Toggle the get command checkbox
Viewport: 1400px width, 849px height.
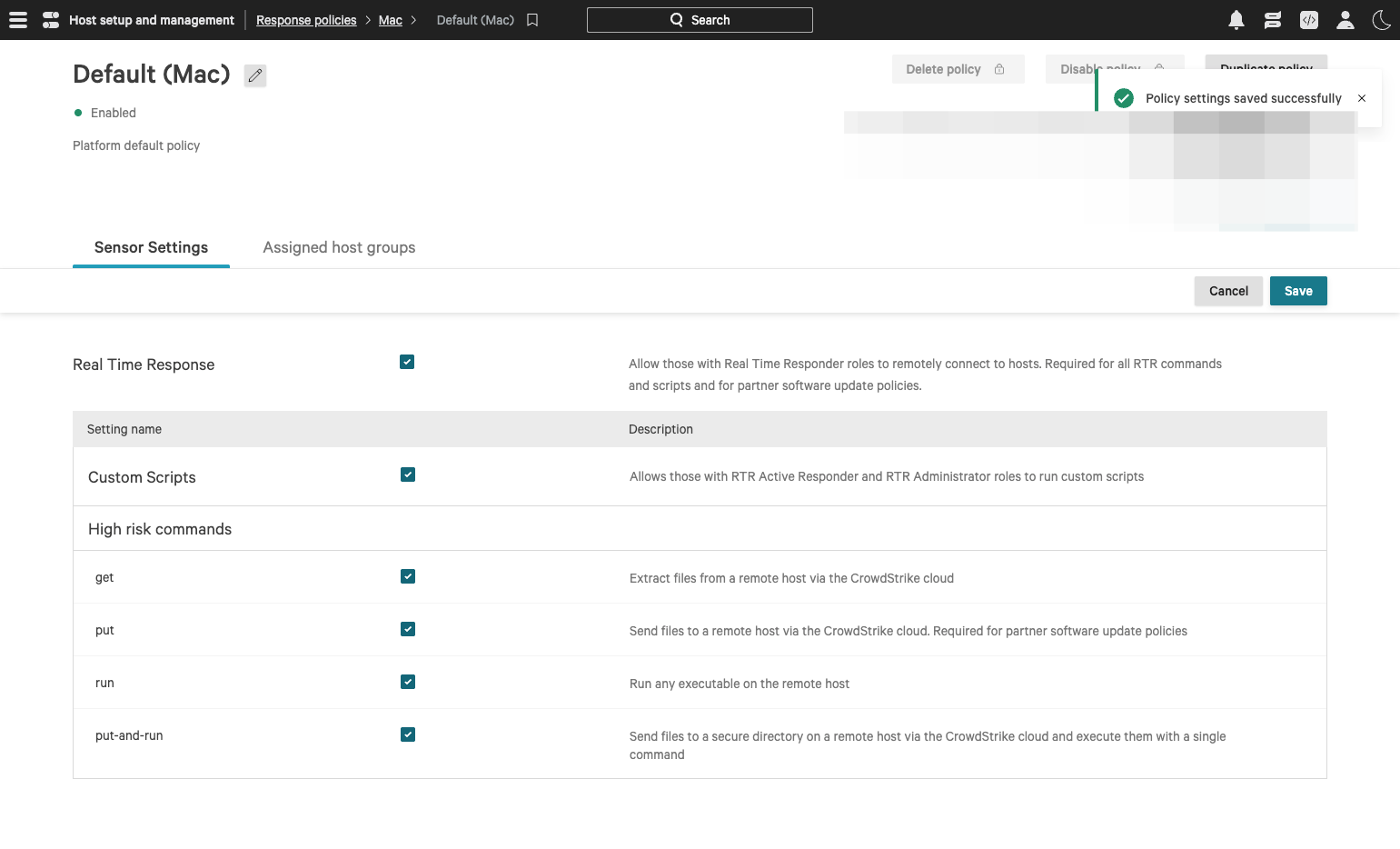point(408,576)
